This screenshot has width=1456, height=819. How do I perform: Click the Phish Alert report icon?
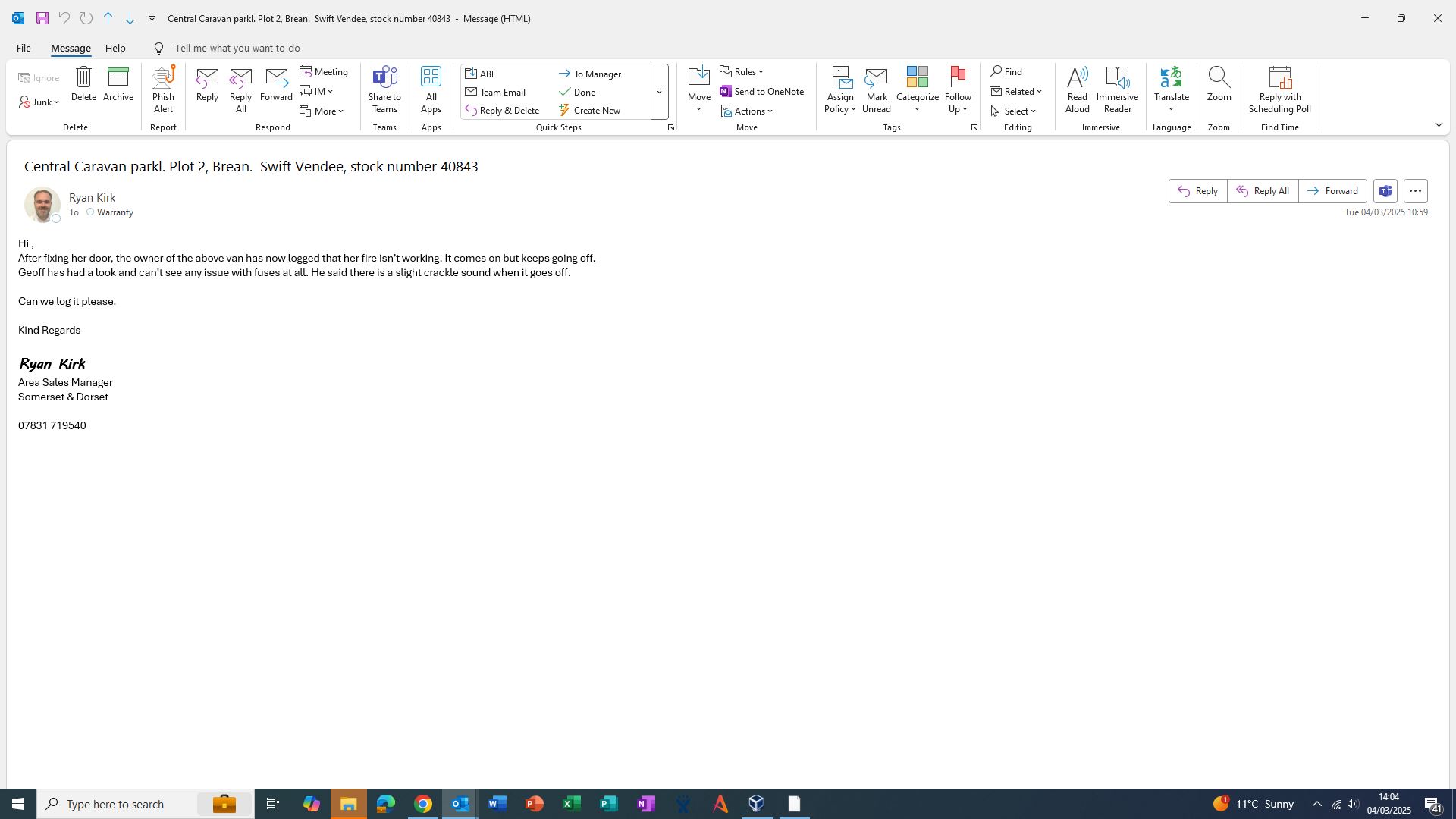coord(163,78)
